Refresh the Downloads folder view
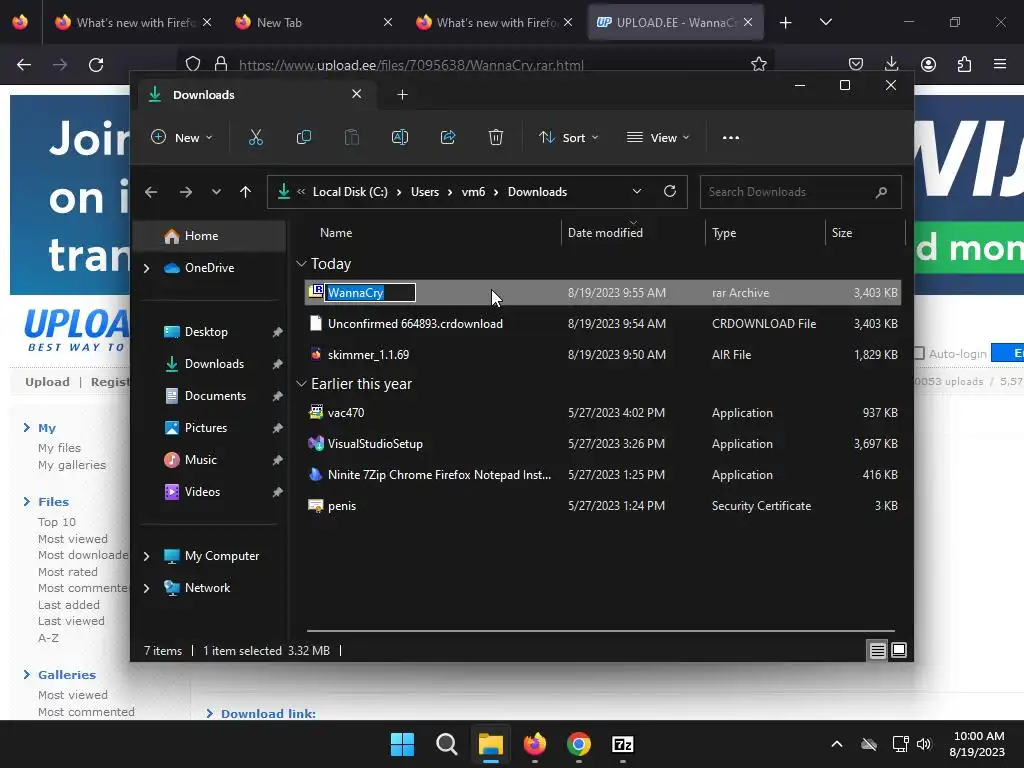Viewport: 1024px width, 768px height. [669, 191]
